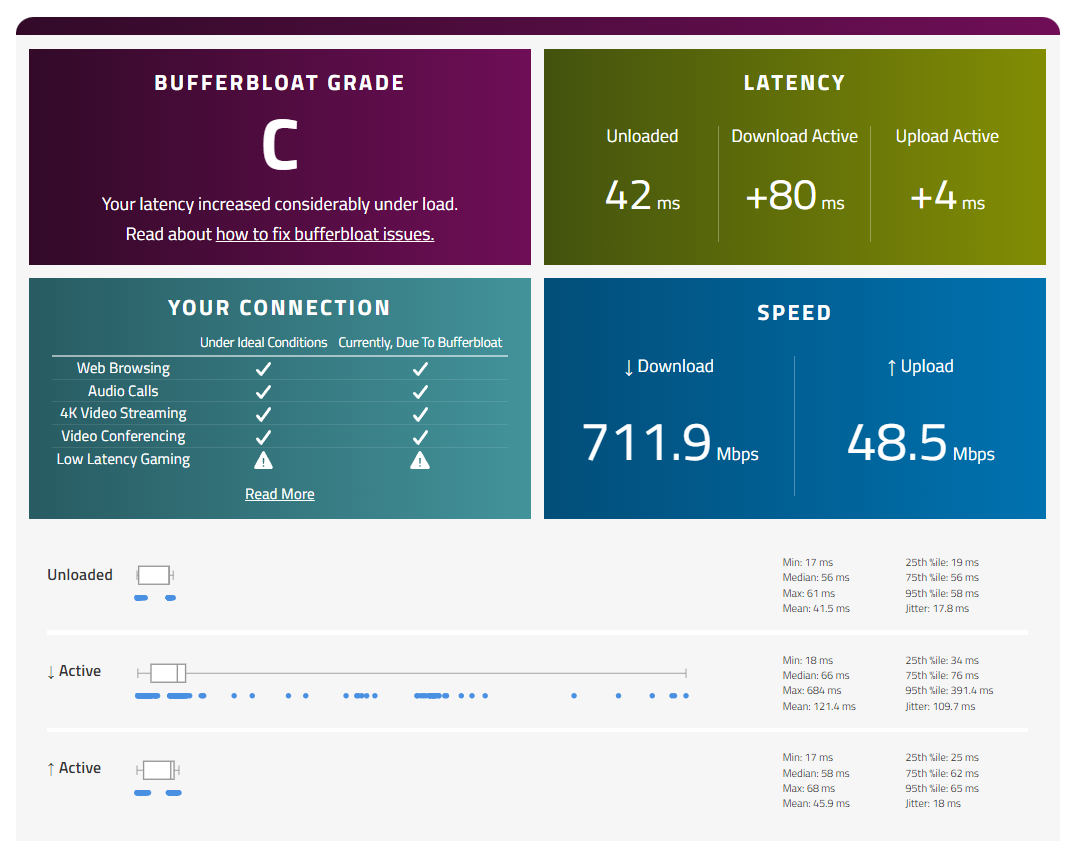Click the latency increased considerably message

click(280, 205)
